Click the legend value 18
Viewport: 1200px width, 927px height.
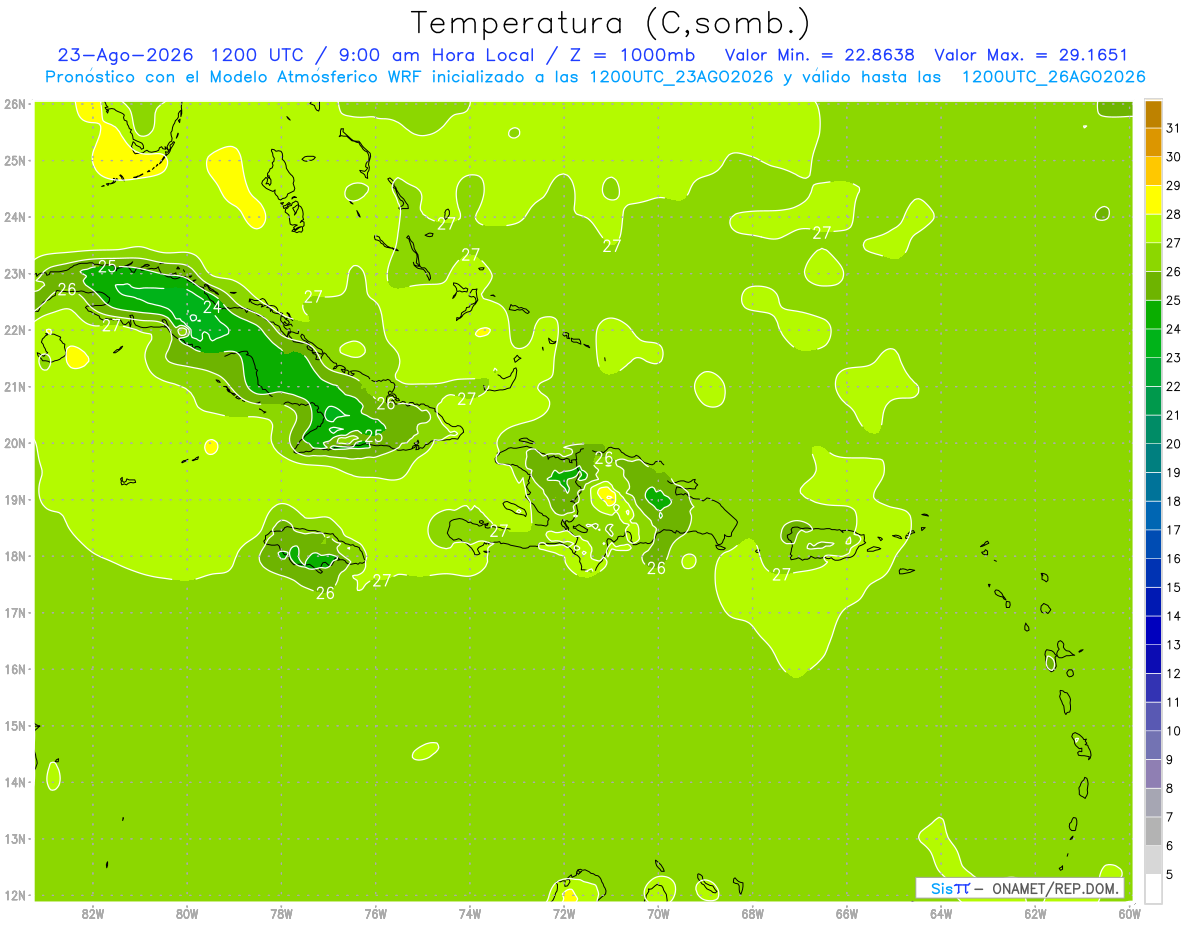tap(1173, 501)
